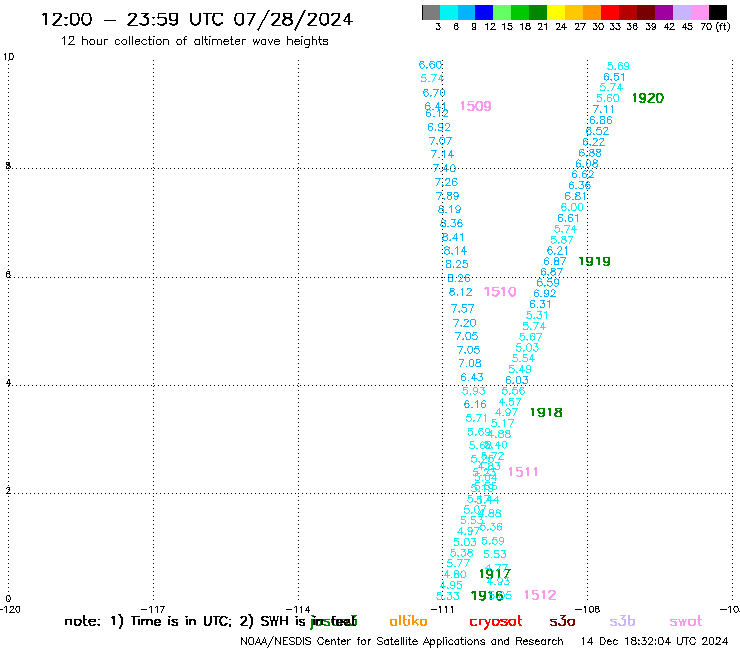
Task: Click the pink time label 1509
Action: [475, 106]
